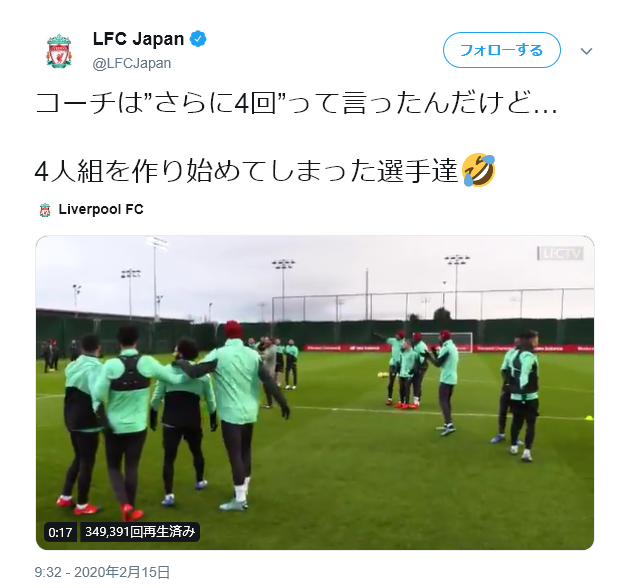
Task: Click the LFCTV watermark in the video
Action: 561,253
